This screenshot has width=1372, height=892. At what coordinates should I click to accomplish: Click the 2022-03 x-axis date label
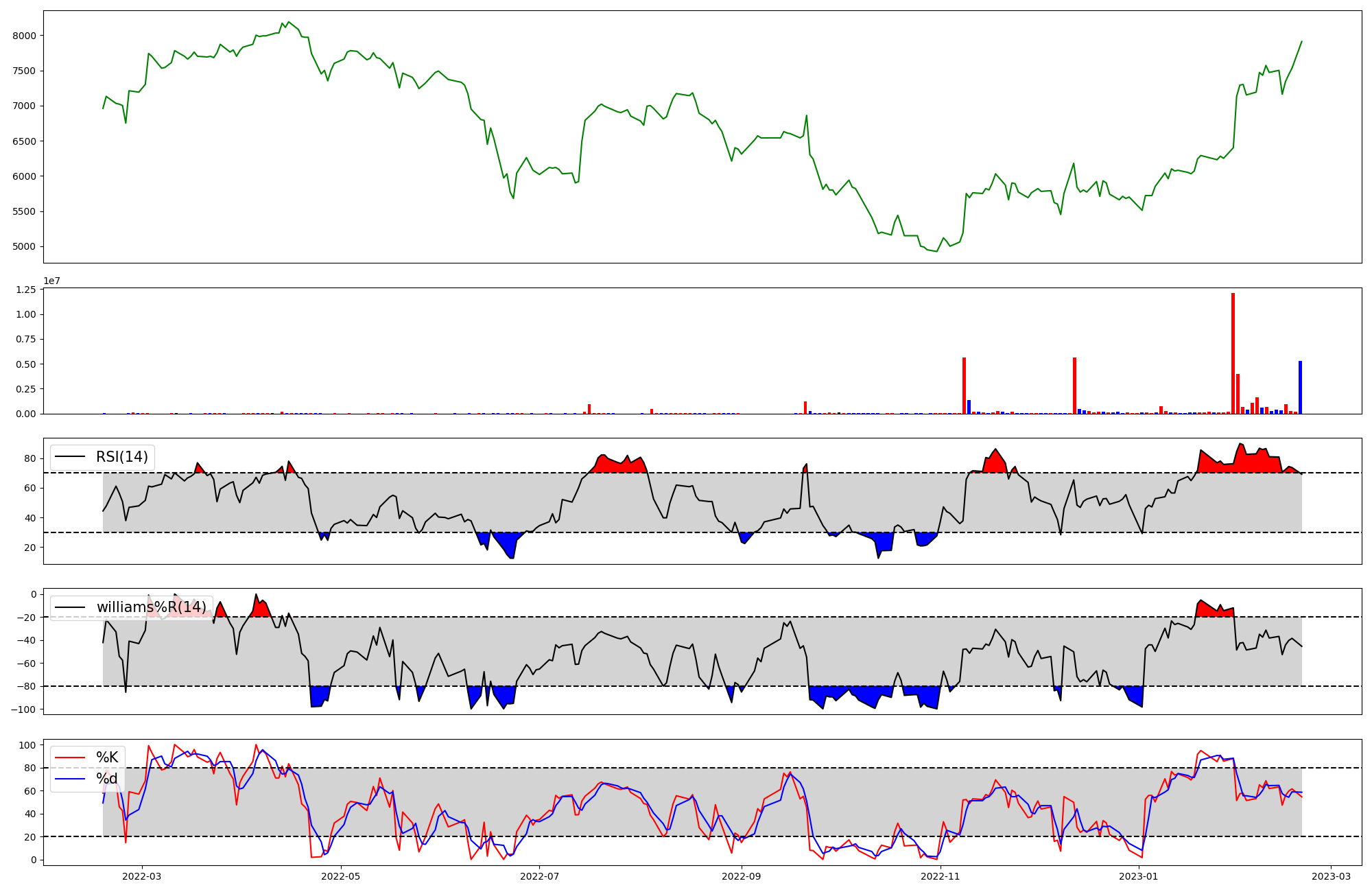142,876
